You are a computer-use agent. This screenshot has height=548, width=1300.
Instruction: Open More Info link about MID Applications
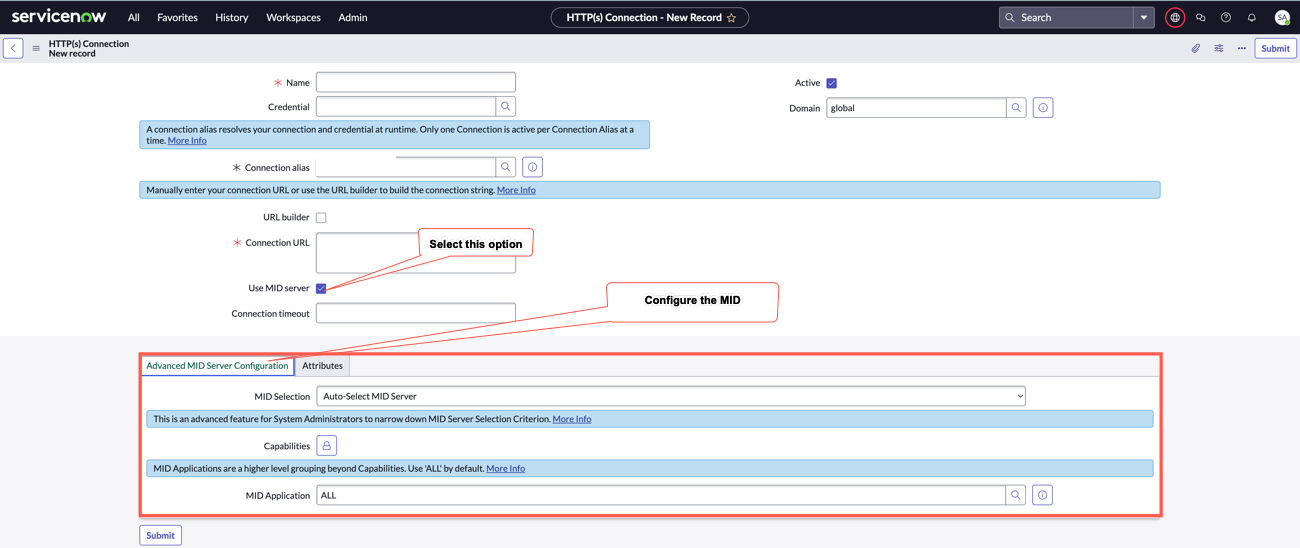(505, 468)
